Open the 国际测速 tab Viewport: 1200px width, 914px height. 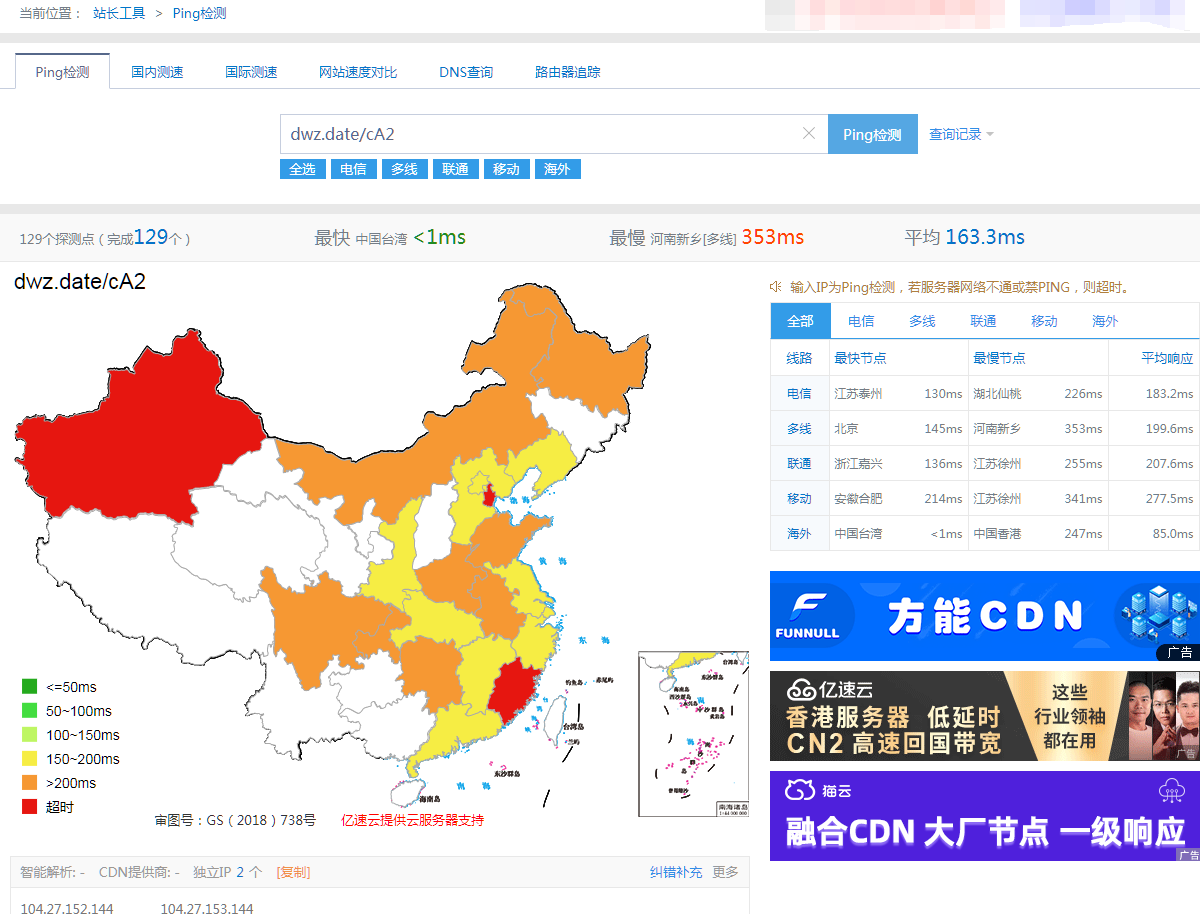click(x=251, y=71)
